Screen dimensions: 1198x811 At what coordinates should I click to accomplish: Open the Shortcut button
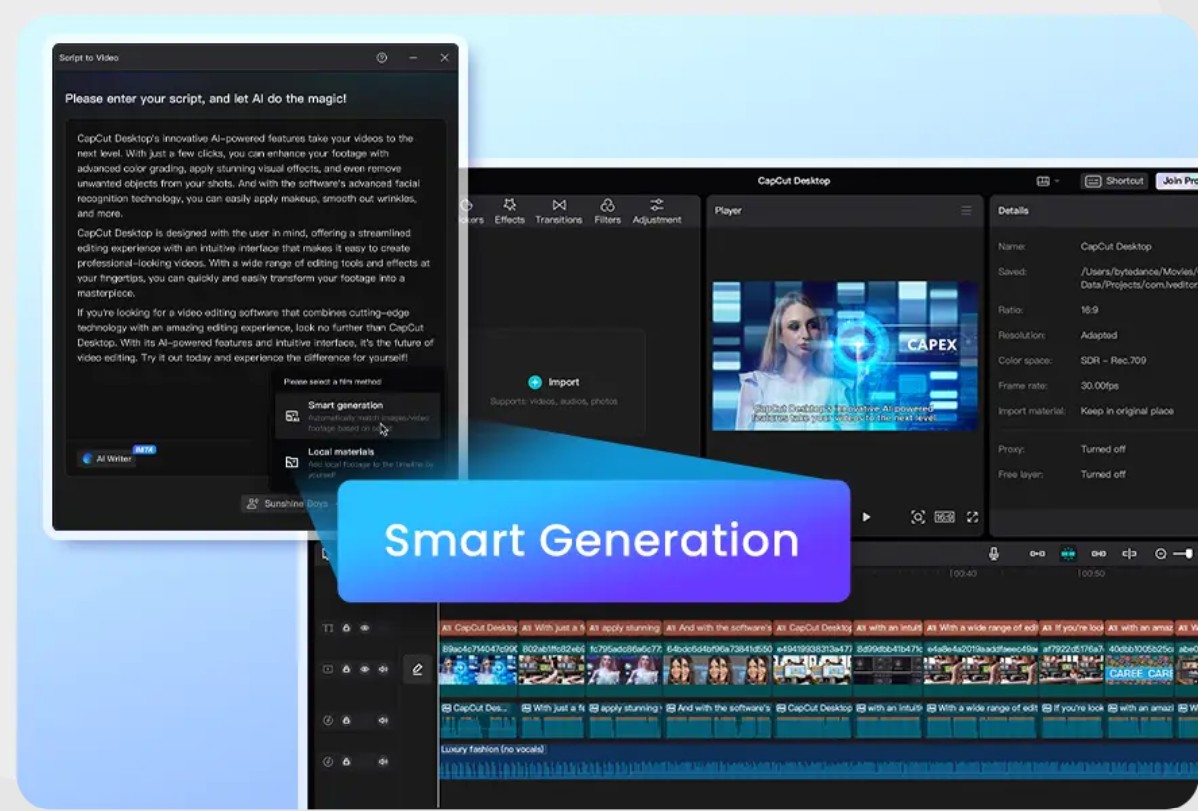click(x=1114, y=181)
